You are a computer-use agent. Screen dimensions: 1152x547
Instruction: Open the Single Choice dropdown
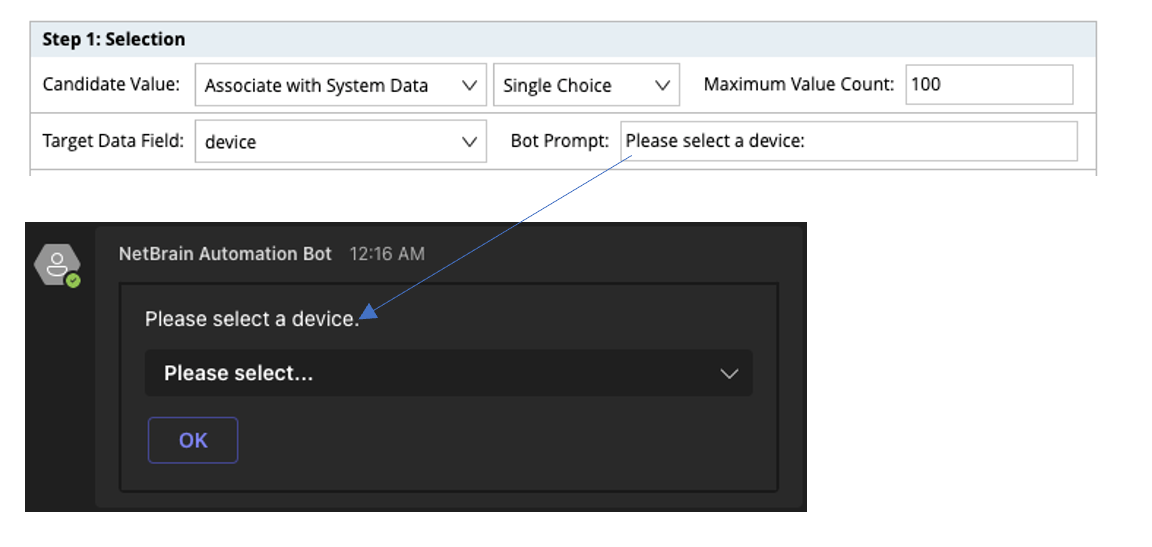coord(586,86)
